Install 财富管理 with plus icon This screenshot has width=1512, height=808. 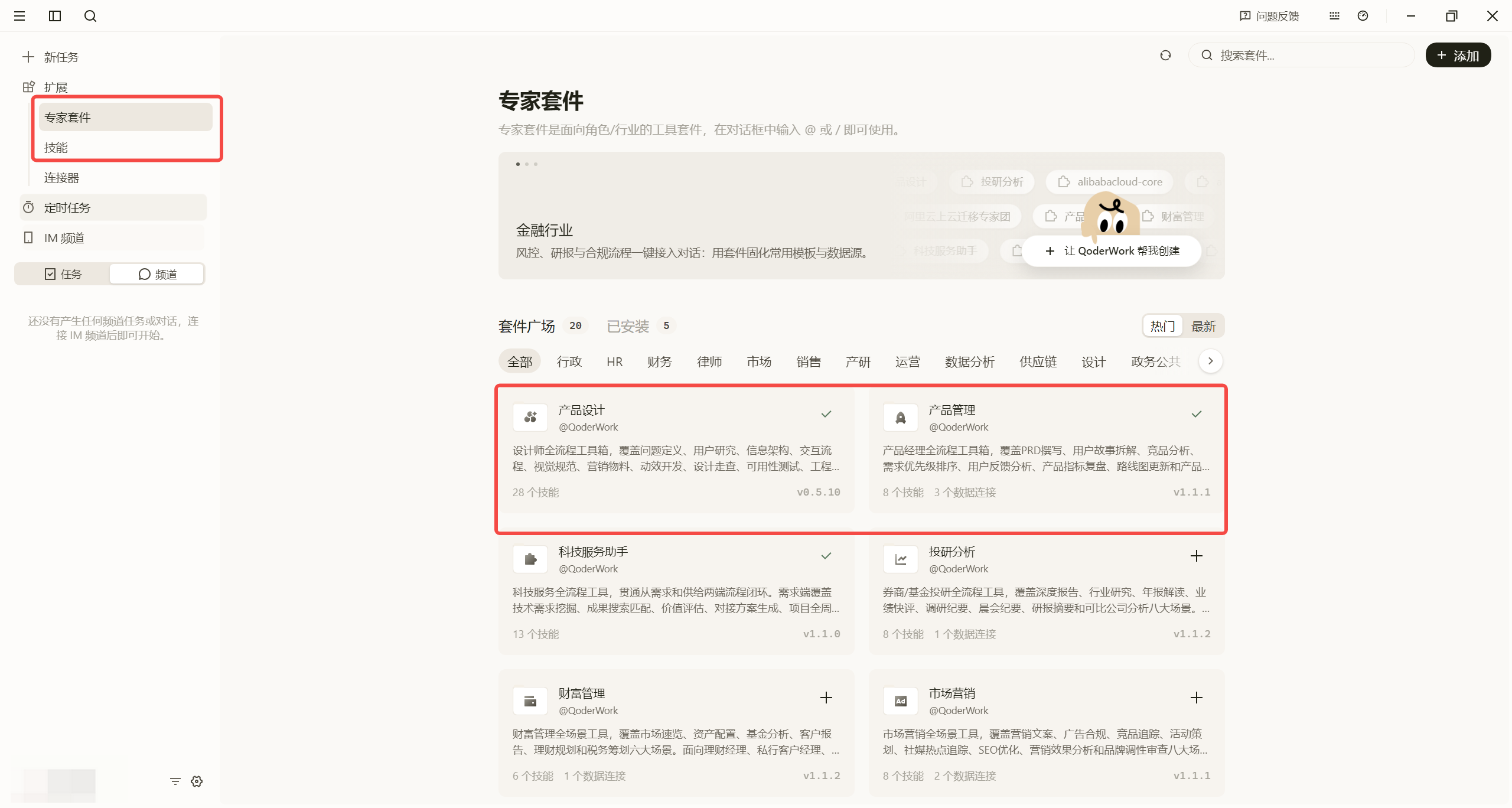click(826, 697)
